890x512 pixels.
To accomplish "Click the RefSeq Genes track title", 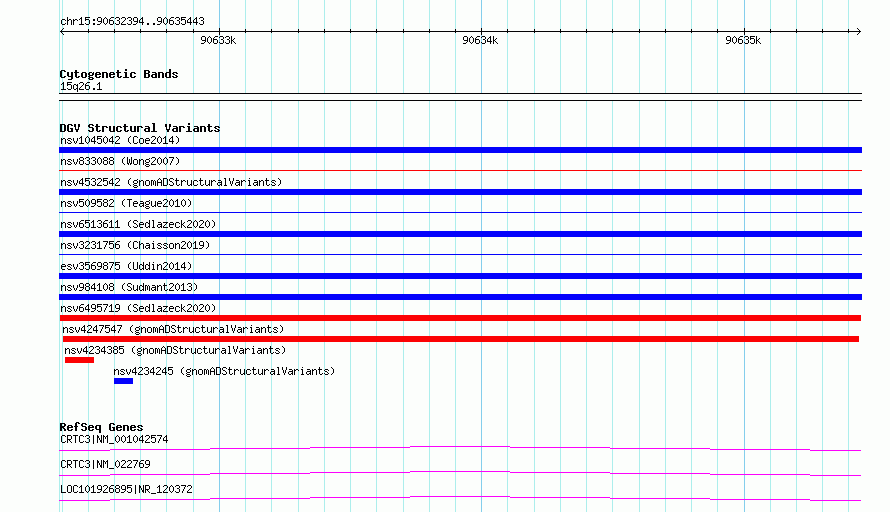I will pos(101,427).
